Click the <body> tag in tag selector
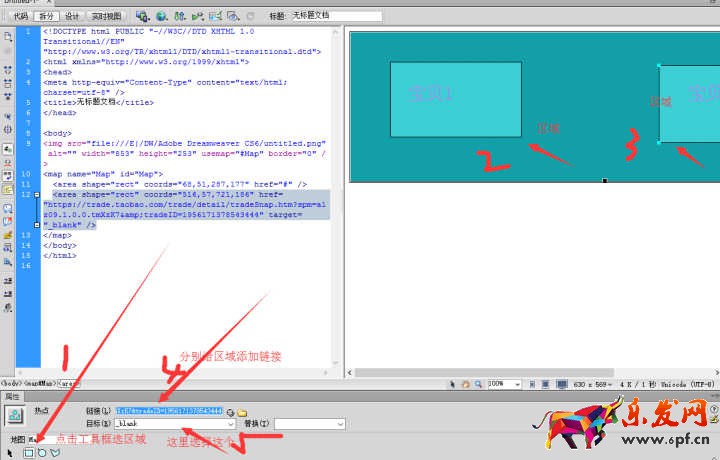720x460 pixels. [13, 383]
